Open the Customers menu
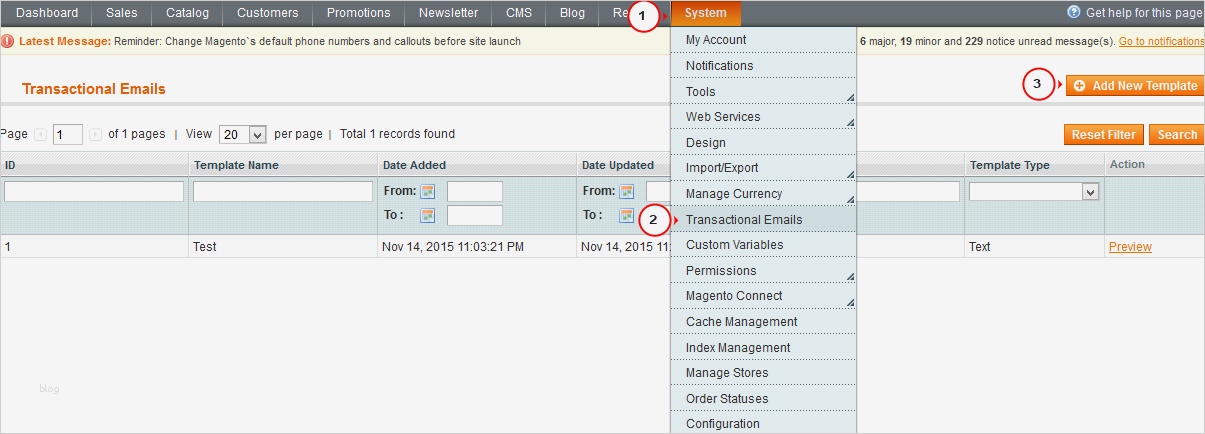1205x434 pixels. [268, 13]
